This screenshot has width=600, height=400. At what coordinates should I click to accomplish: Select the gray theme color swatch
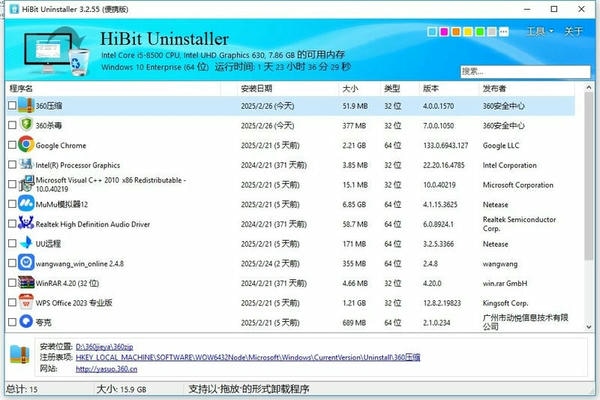tap(492, 31)
